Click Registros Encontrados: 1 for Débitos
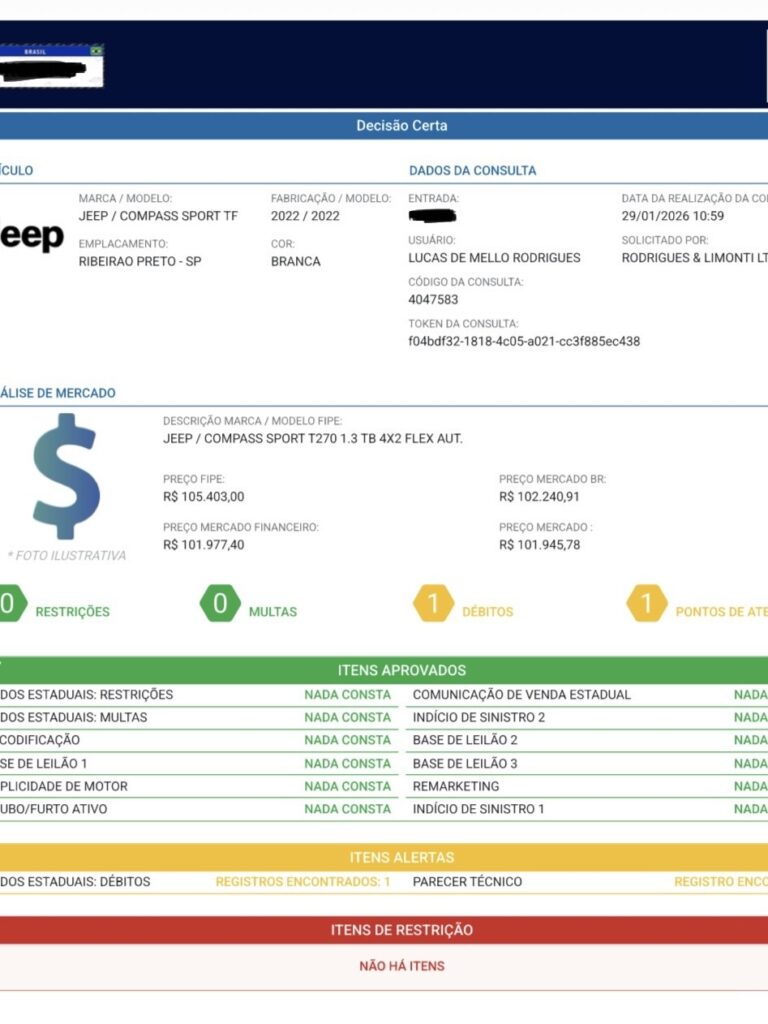The image size is (768, 1024). coord(303,882)
